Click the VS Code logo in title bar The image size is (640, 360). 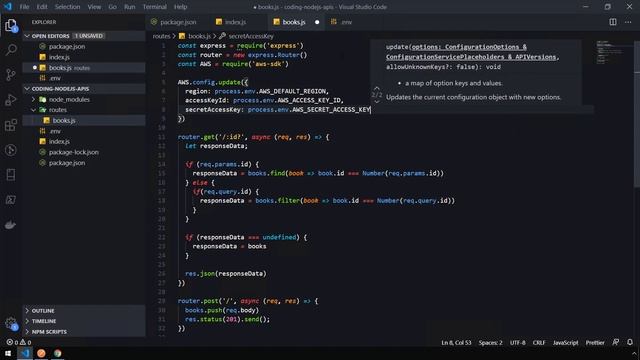8,7
